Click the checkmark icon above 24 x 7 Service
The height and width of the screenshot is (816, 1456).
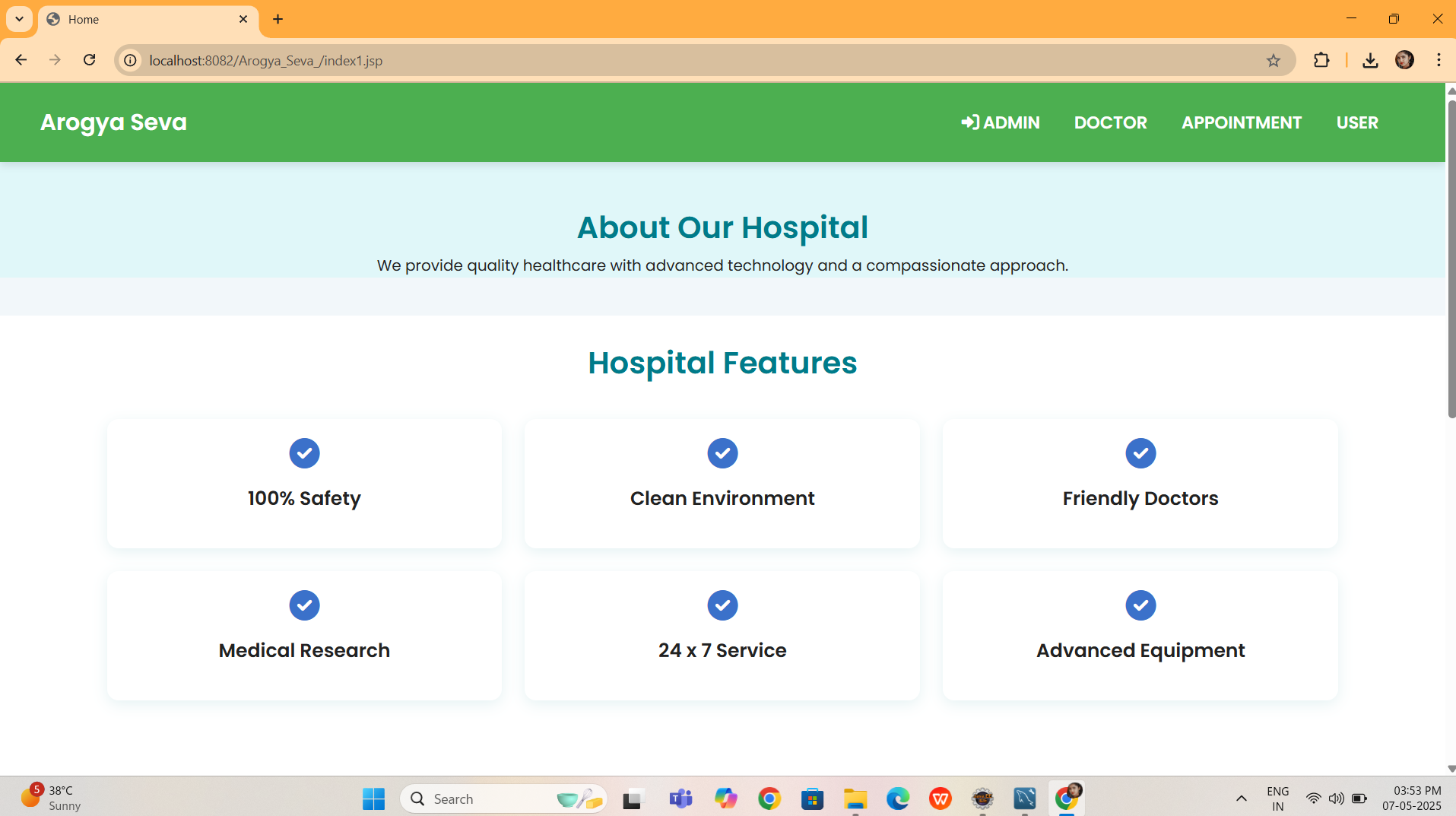(722, 605)
